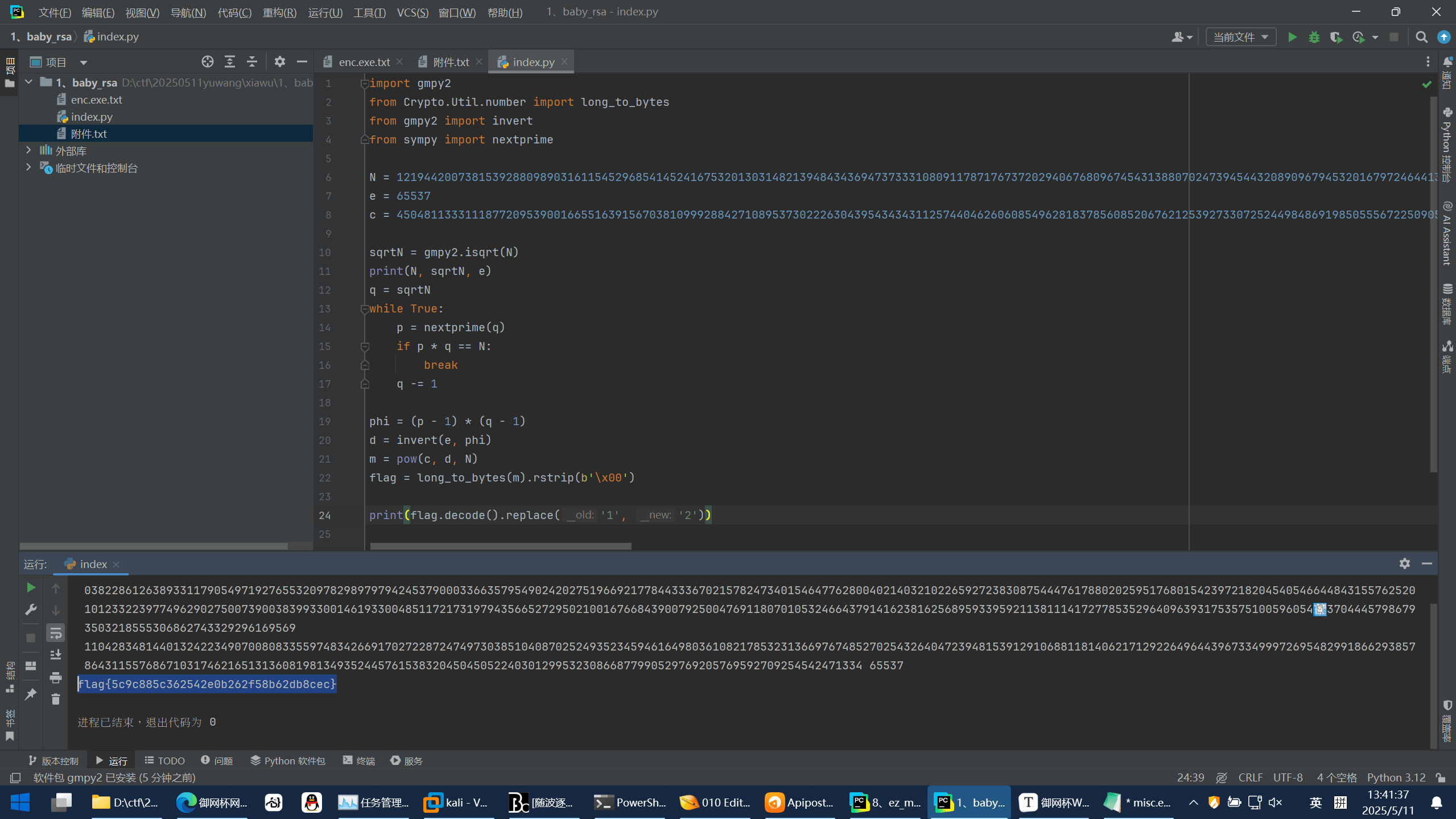Screen dimensions: 1456x819
Task: Open project panel settings gear
Action: click(x=279, y=61)
